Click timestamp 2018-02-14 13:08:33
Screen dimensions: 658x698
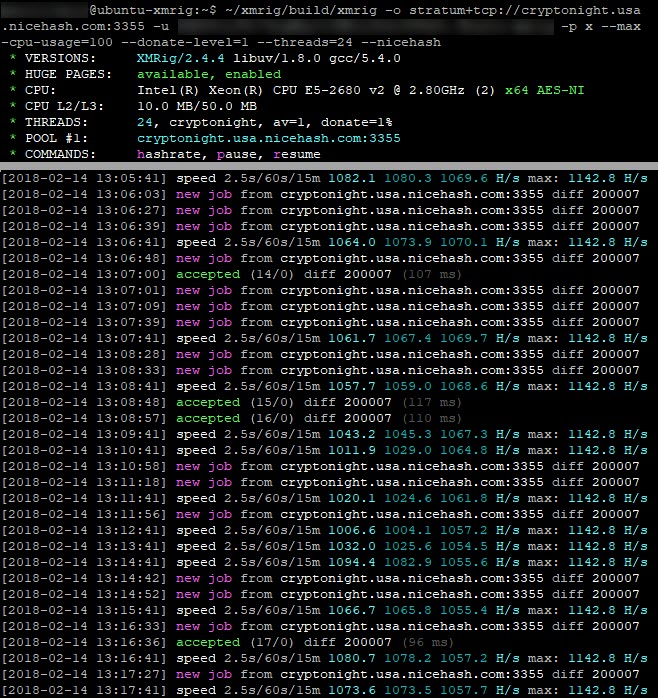[84, 371]
